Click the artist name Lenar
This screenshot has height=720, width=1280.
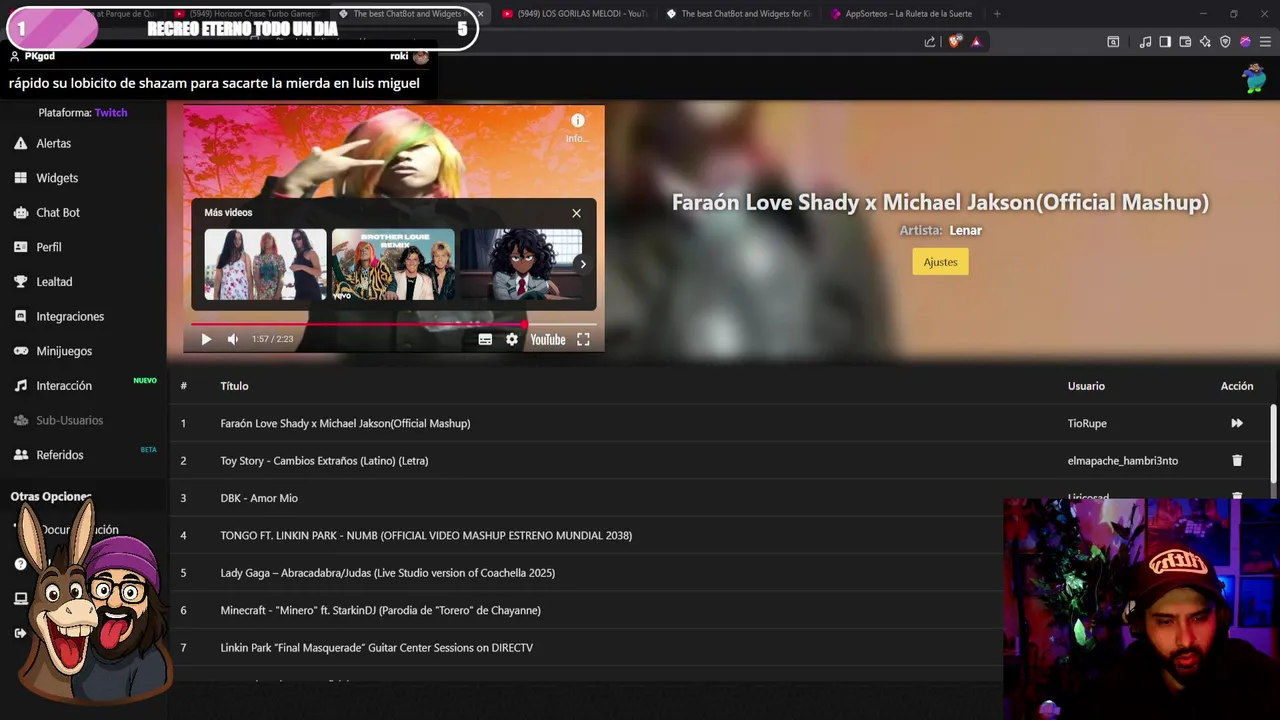(x=965, y=230)
